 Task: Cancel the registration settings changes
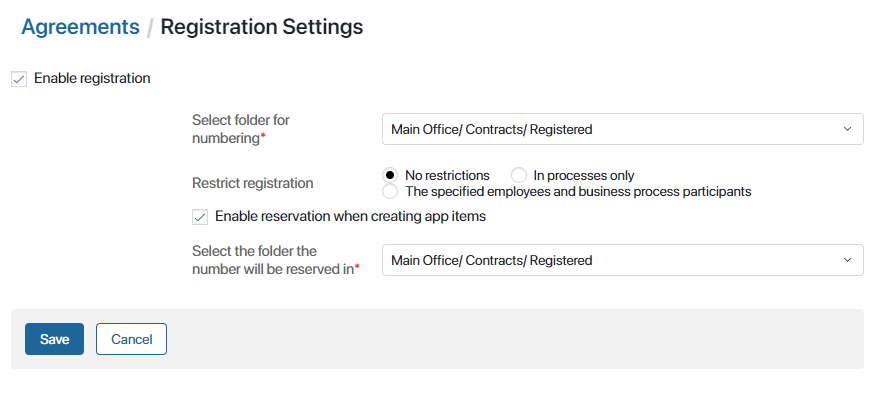[131, 339]
